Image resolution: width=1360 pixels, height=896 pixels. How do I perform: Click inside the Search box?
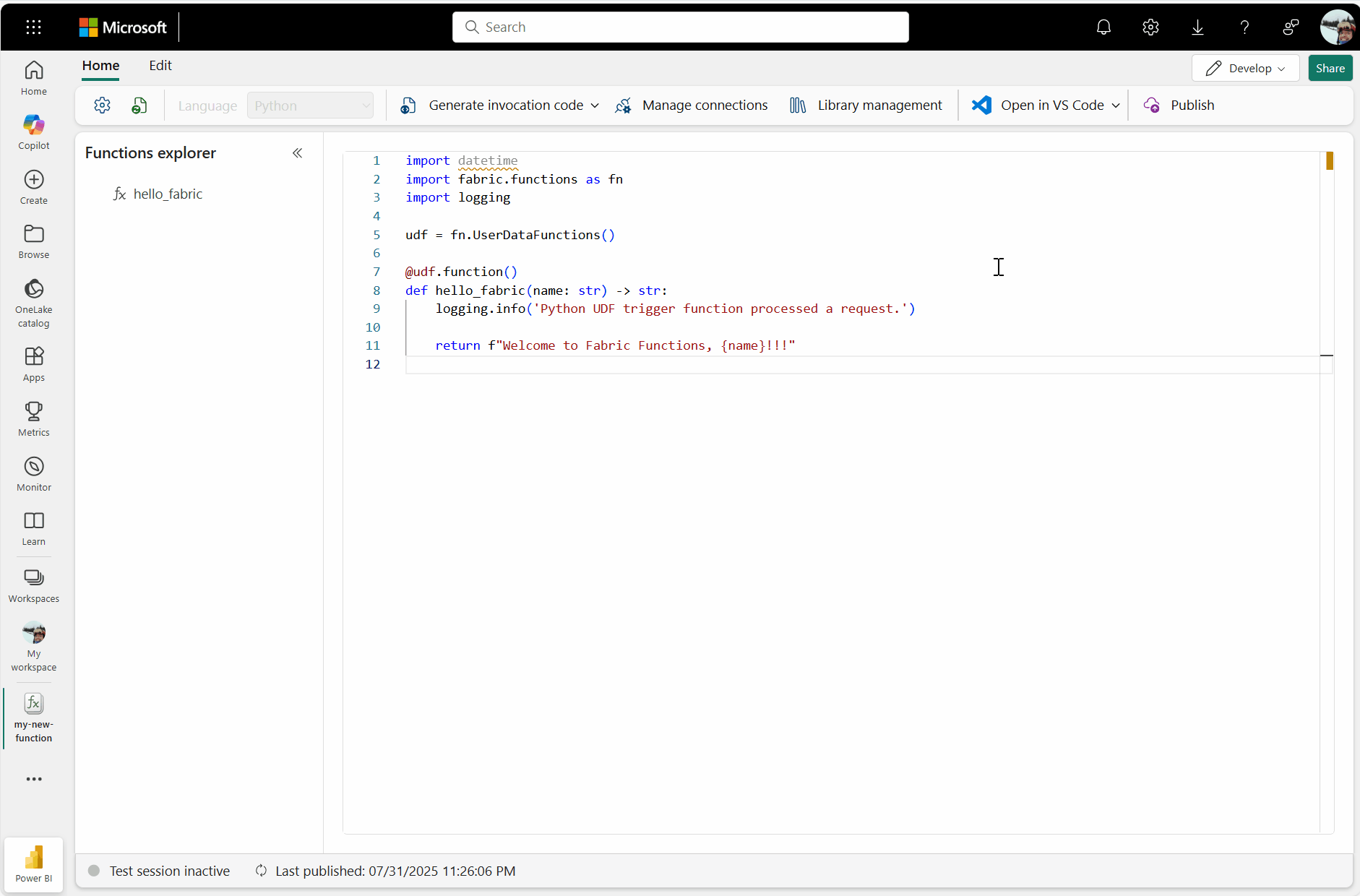tap(680, 27)
